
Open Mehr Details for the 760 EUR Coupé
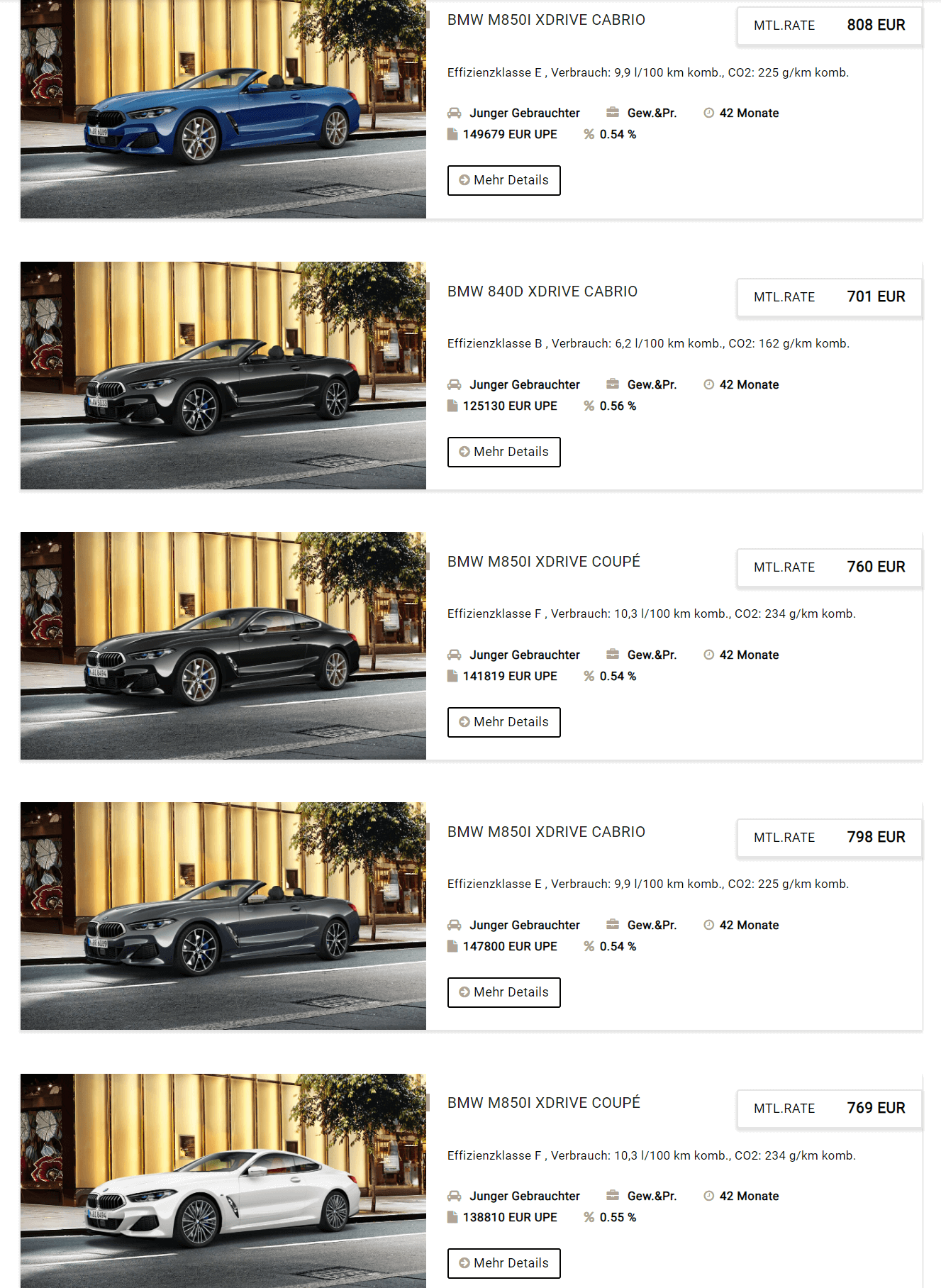coord(504,722)
